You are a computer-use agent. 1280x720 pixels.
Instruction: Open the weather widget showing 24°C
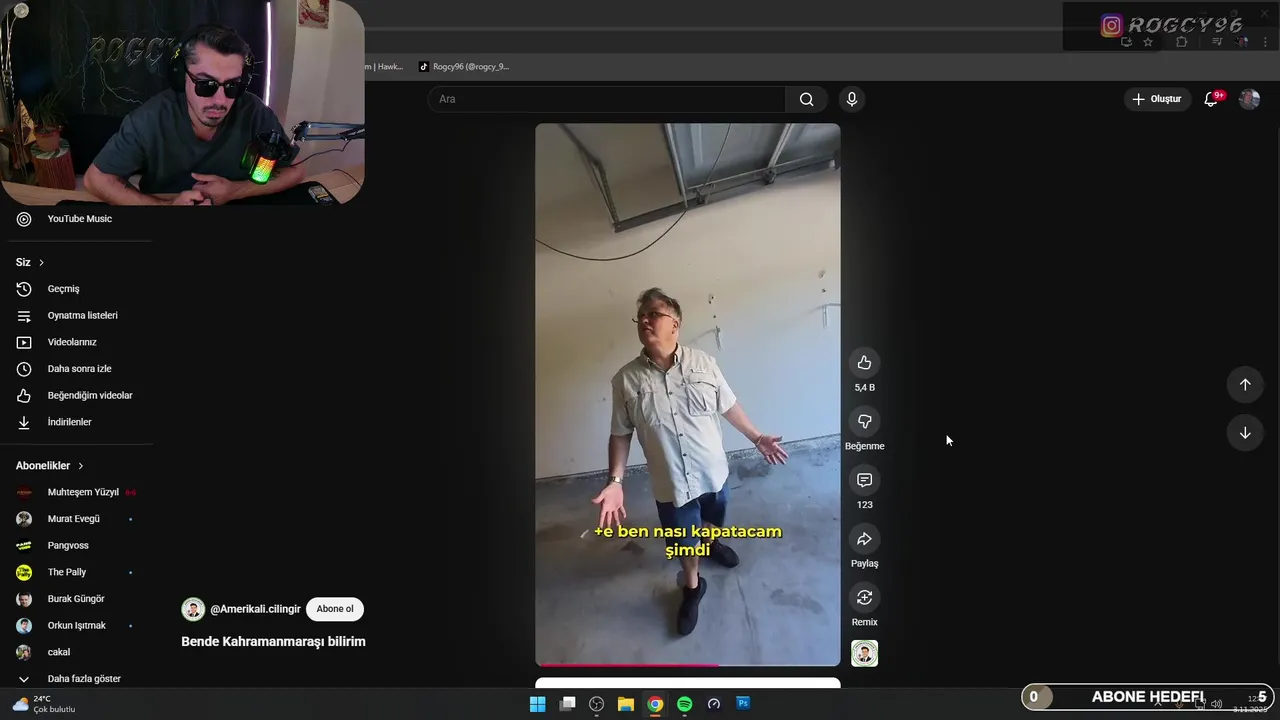(44, 704)
